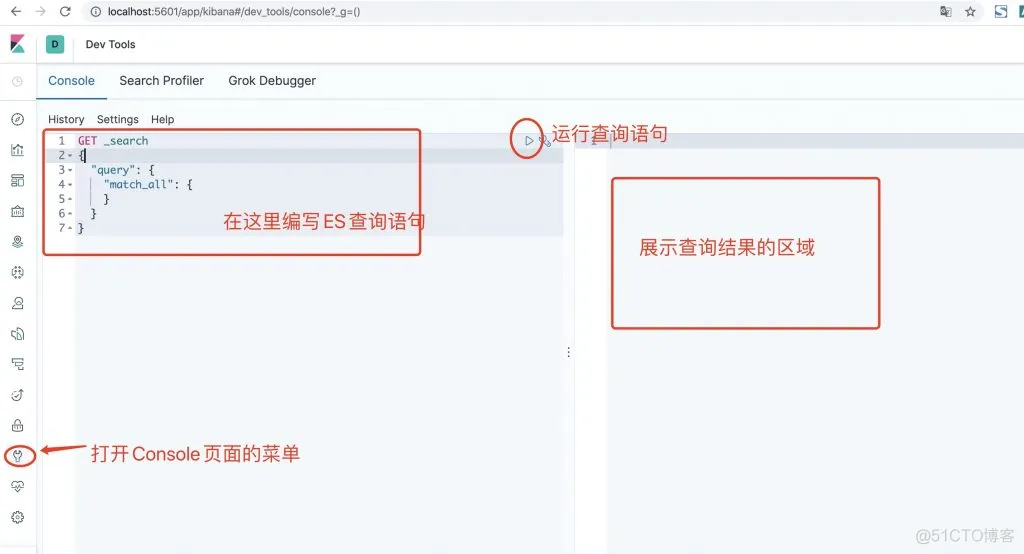Open the History menu

coord(66,120)
